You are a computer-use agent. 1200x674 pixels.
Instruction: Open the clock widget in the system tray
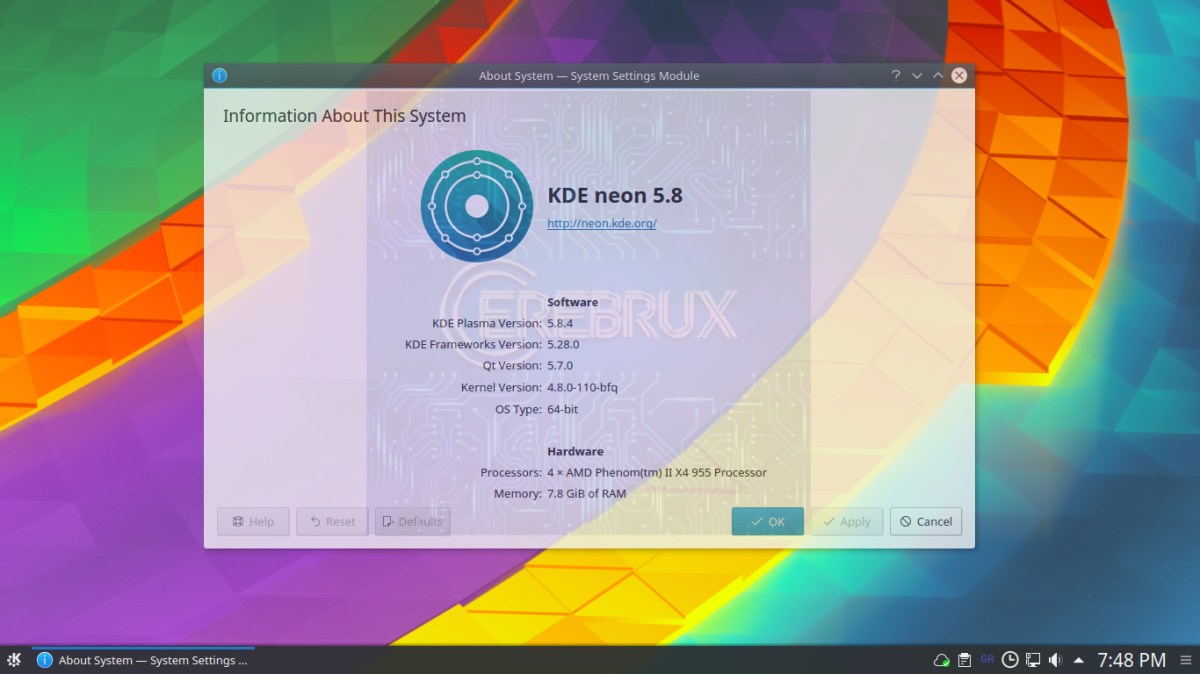point(1010,660)
